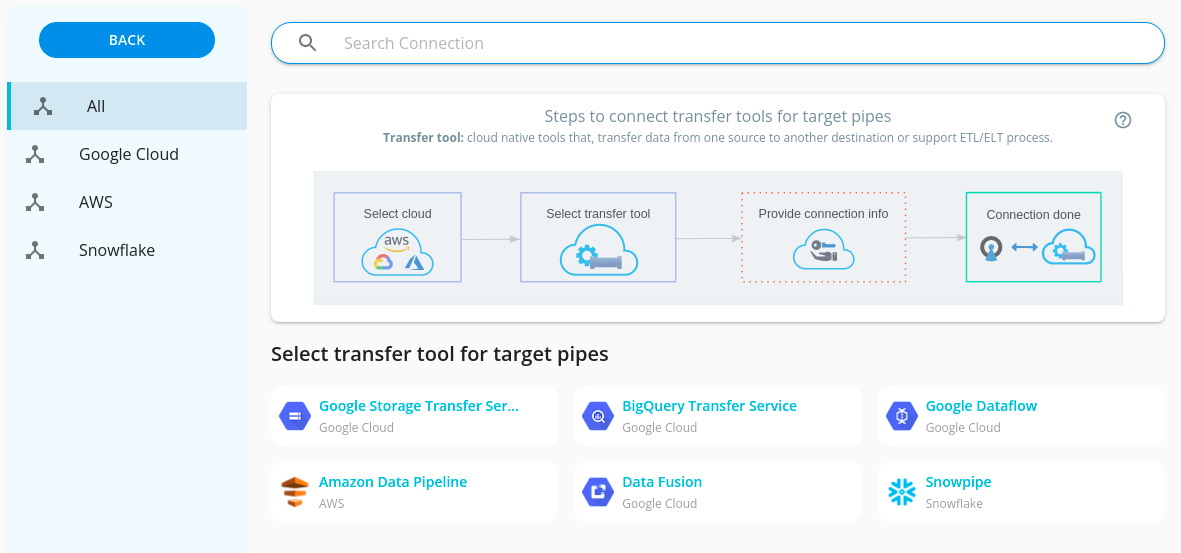Click the Data Fusion hexagon icon
Image resolution: width=1181 pixels, height=553 pixels.
pyautogui.click(x=598, y=492)
